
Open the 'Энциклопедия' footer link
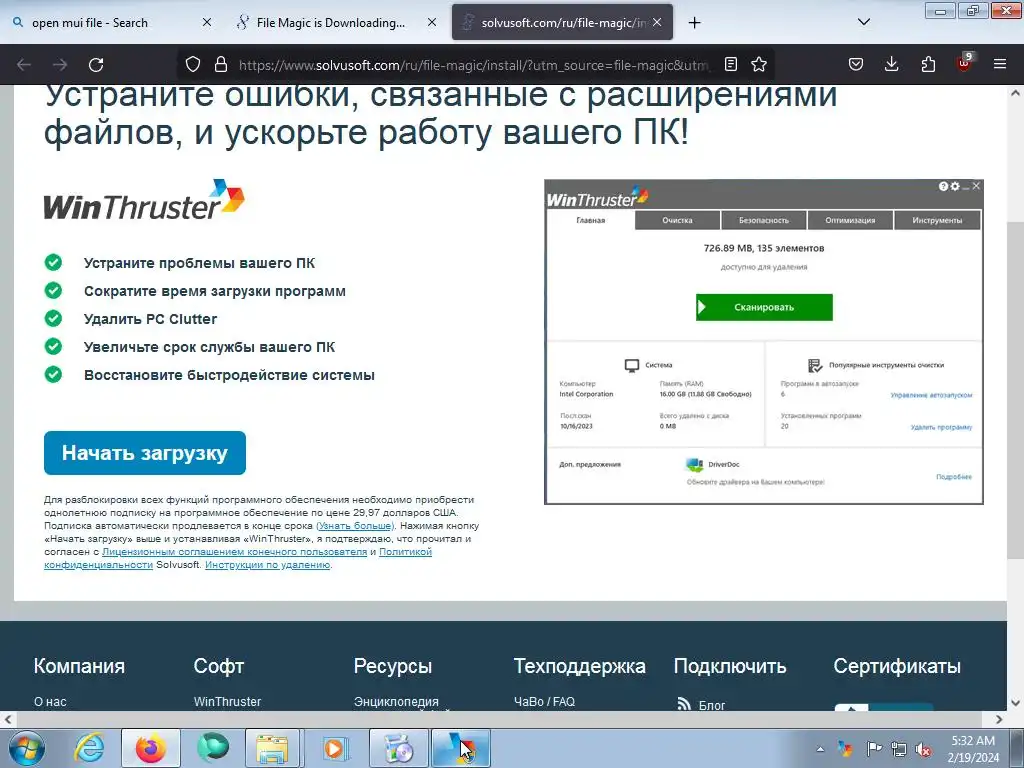(396, 701)
